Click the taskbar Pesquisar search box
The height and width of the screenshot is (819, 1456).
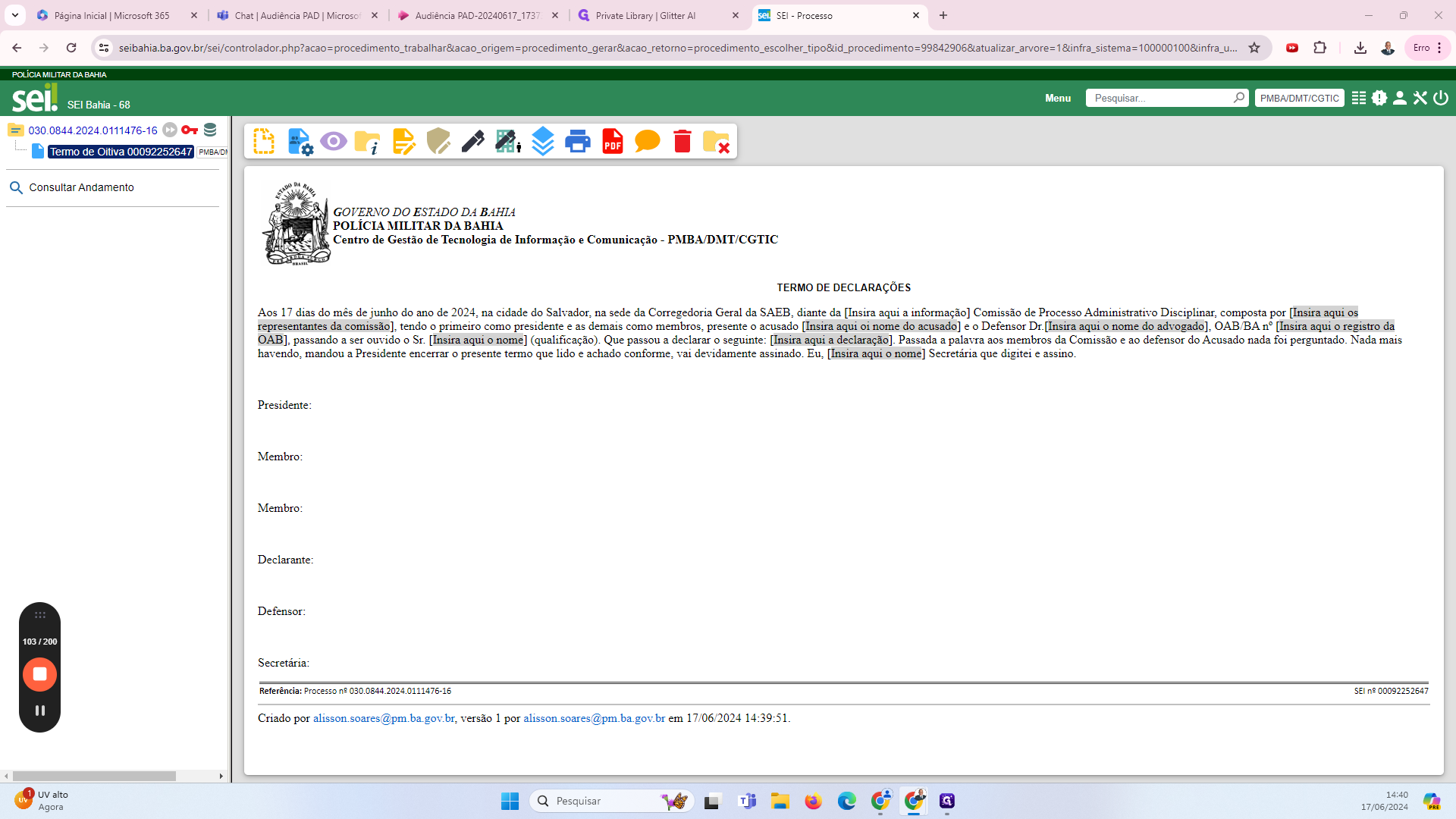click(x=611, y=801)
